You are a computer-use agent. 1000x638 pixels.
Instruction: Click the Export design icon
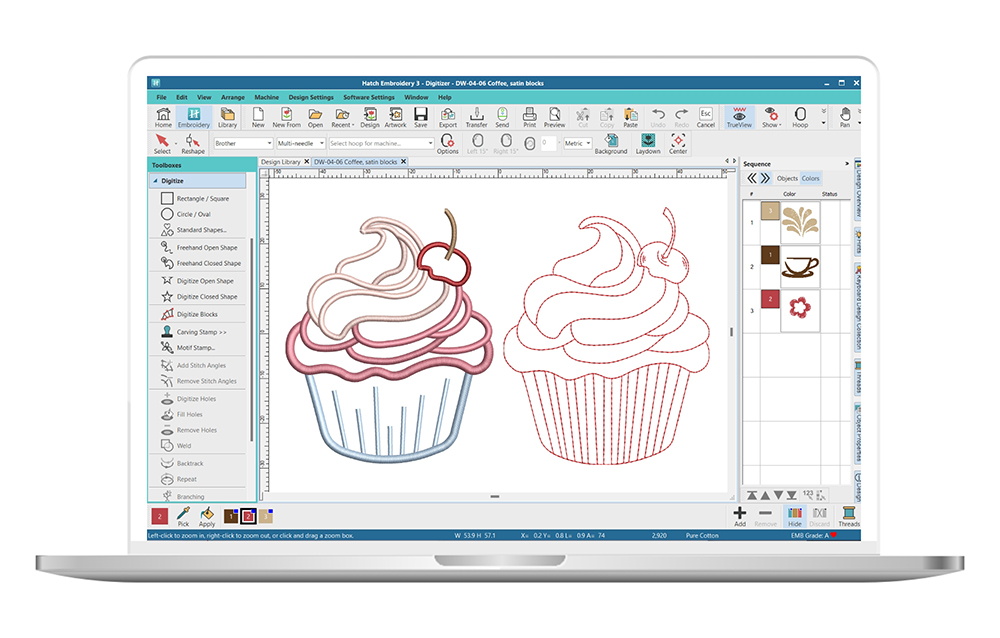click(447, 117)
